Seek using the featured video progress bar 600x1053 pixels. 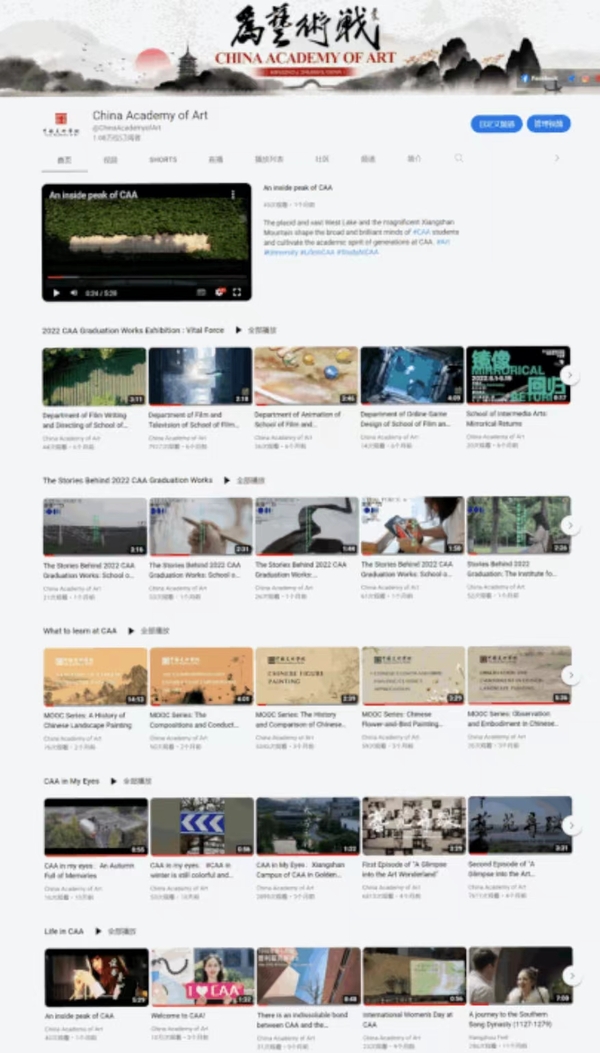(145, 281)
